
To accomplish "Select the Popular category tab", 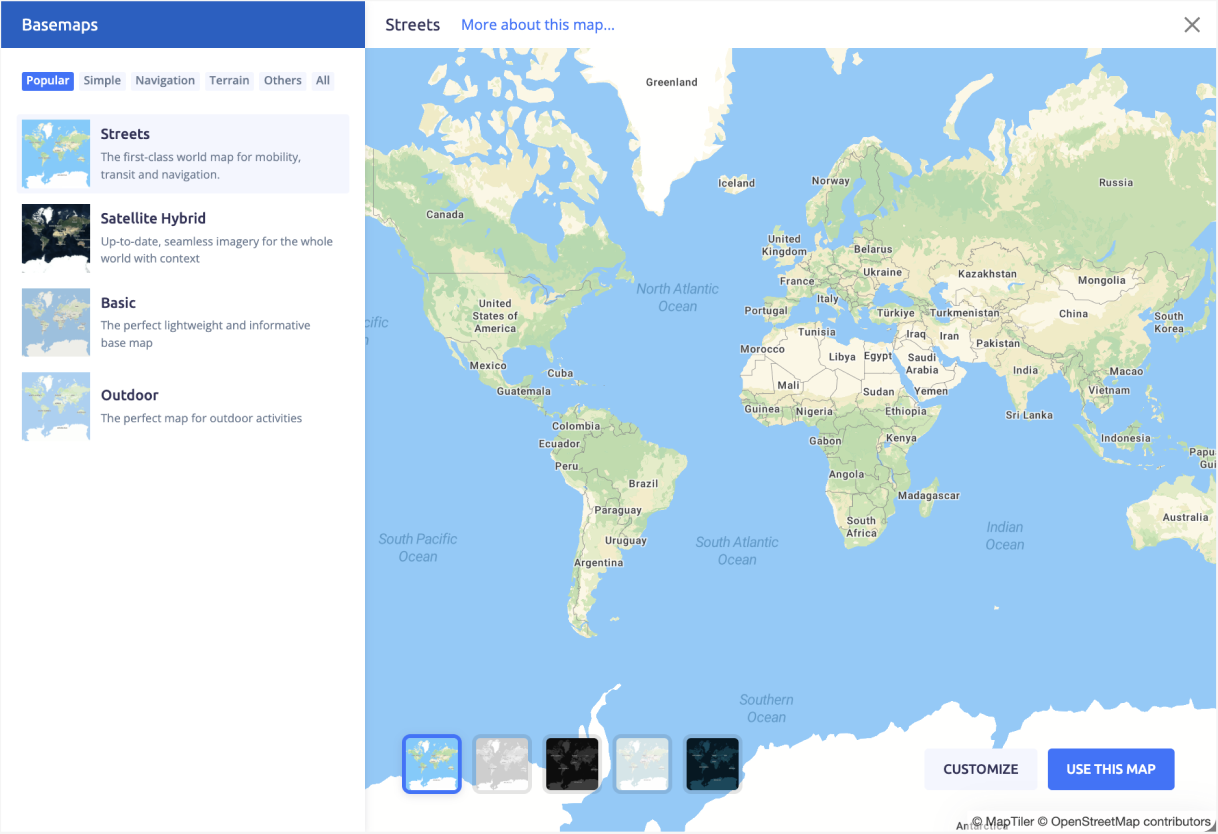I will coord(48,81).
